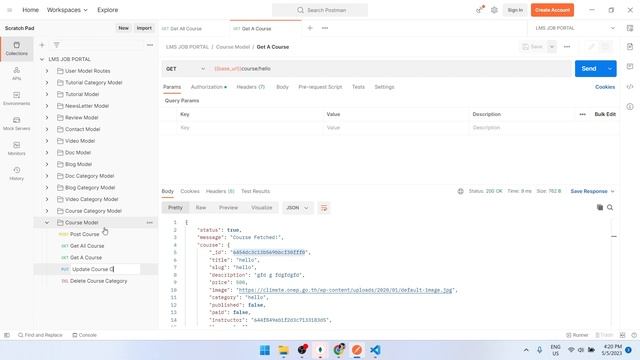Open HTTP method GET dropdown
Image resolution: width=640 pixels, height=360 pixels.
185,69
